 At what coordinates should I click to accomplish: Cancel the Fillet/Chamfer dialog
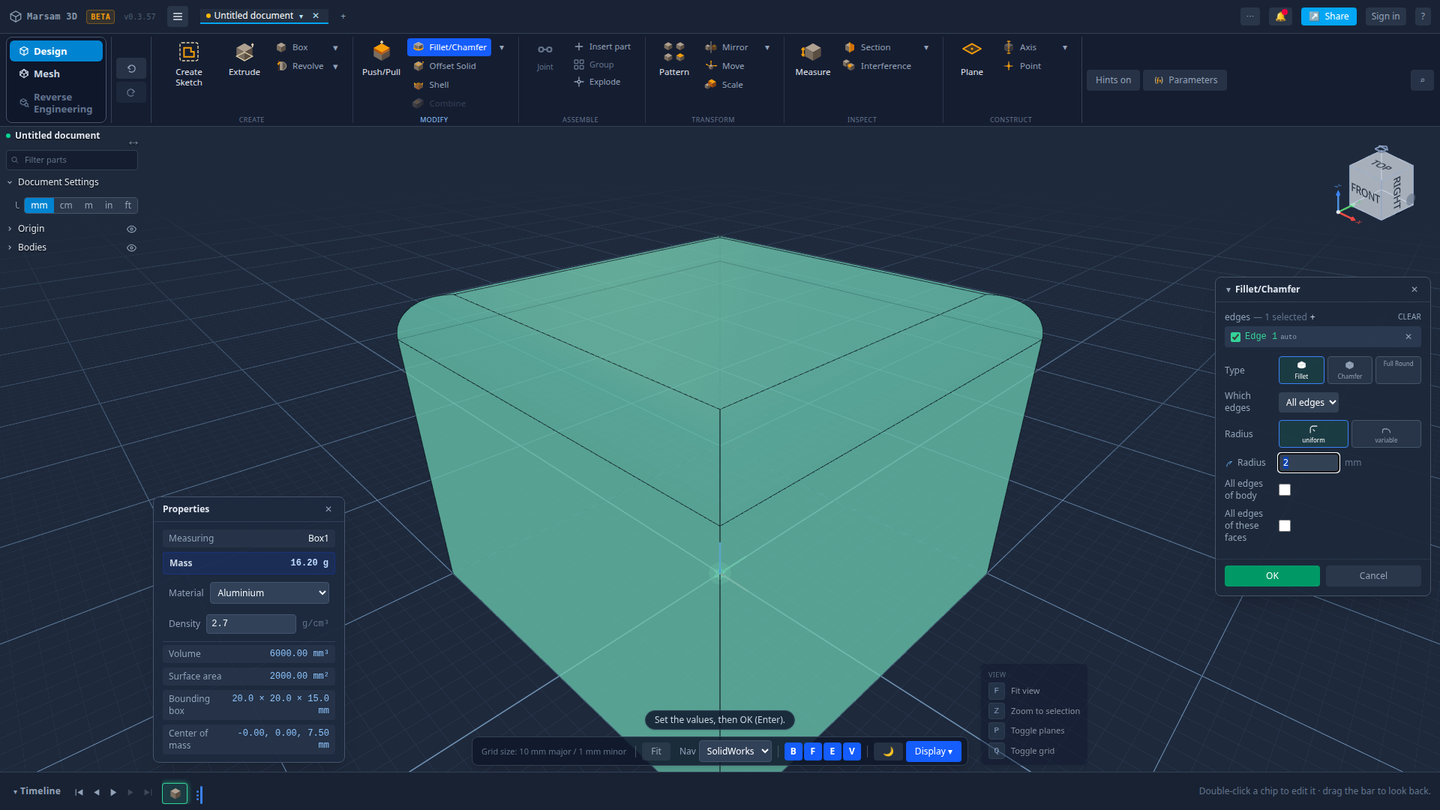click(1373, 576)
